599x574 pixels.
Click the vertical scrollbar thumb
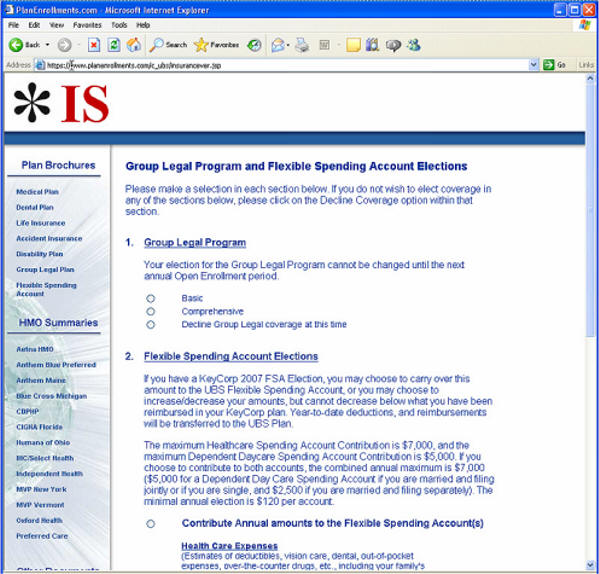[x=590, y=210]
